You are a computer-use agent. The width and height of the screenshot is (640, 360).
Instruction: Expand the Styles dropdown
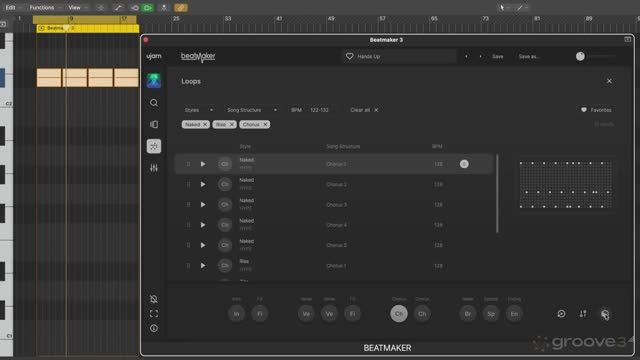point(198,110)
